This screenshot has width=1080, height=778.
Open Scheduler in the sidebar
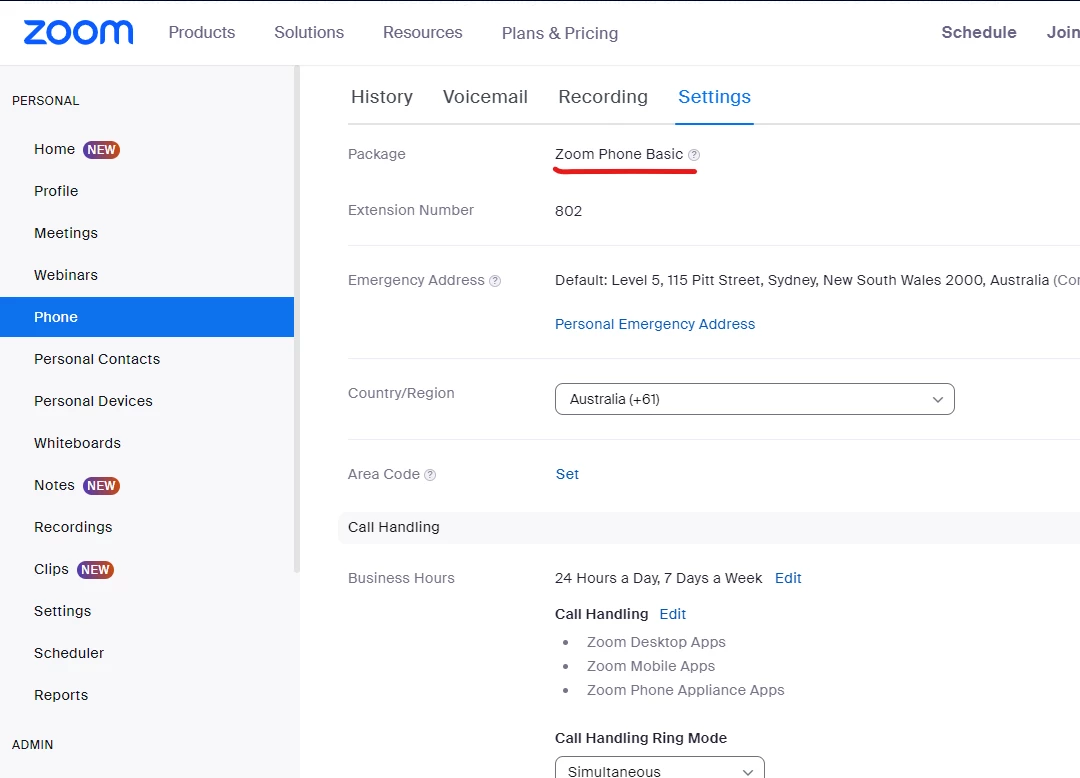point(69,653)
